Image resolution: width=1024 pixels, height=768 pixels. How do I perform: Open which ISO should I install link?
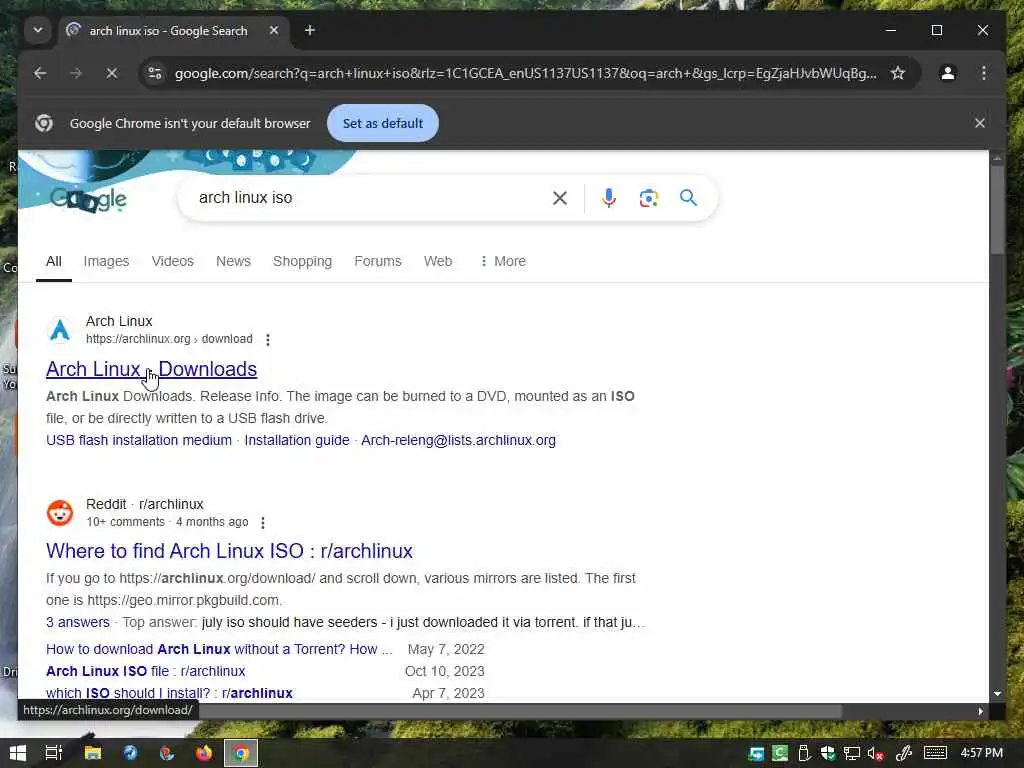coord(169,693)
